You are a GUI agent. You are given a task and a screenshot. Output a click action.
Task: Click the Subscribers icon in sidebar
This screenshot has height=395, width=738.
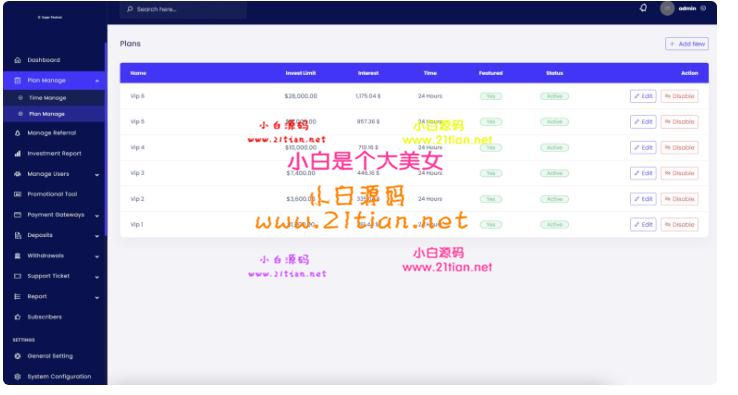click(17, 317)
